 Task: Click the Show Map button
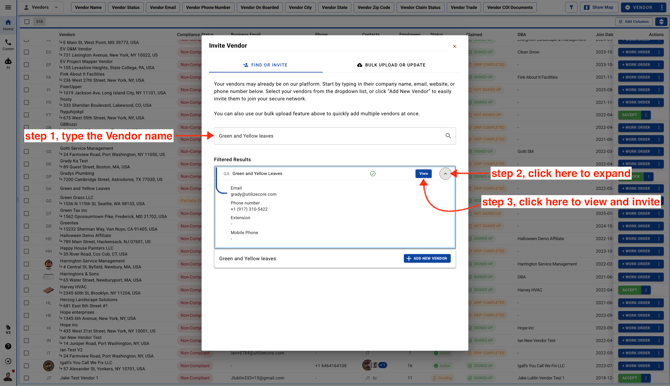599,7
